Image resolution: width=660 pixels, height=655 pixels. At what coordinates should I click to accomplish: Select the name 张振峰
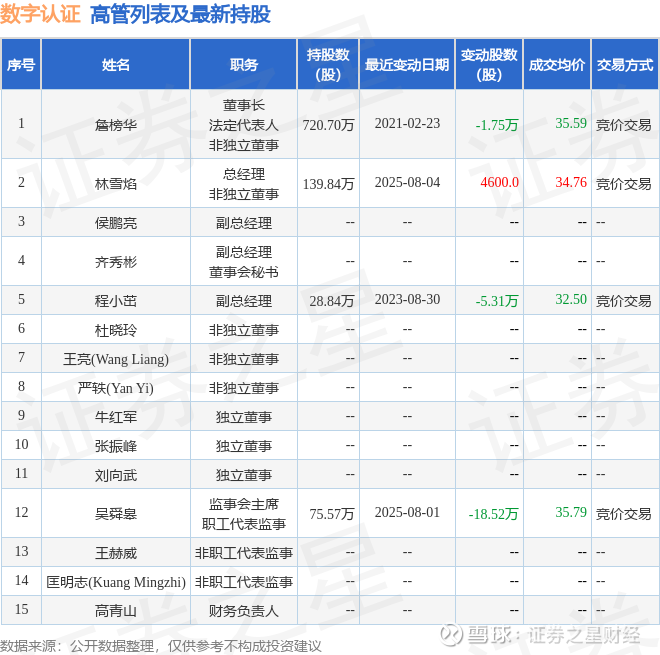click(116, 446)
